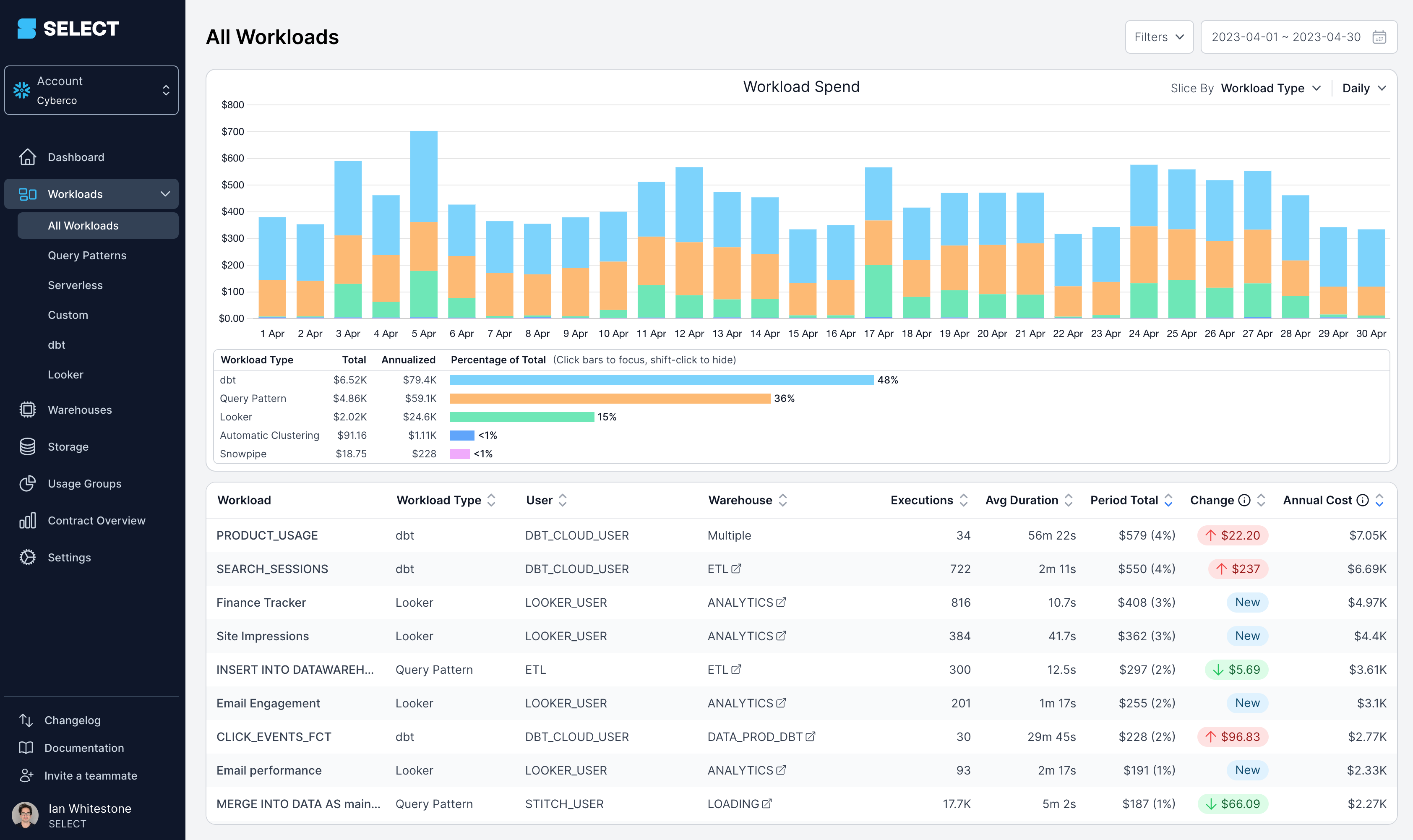The height and width of the screenshot is (840, 1413).
Task: Click the Warehouses icon in sidebar
Action: [x=27, y=409]
